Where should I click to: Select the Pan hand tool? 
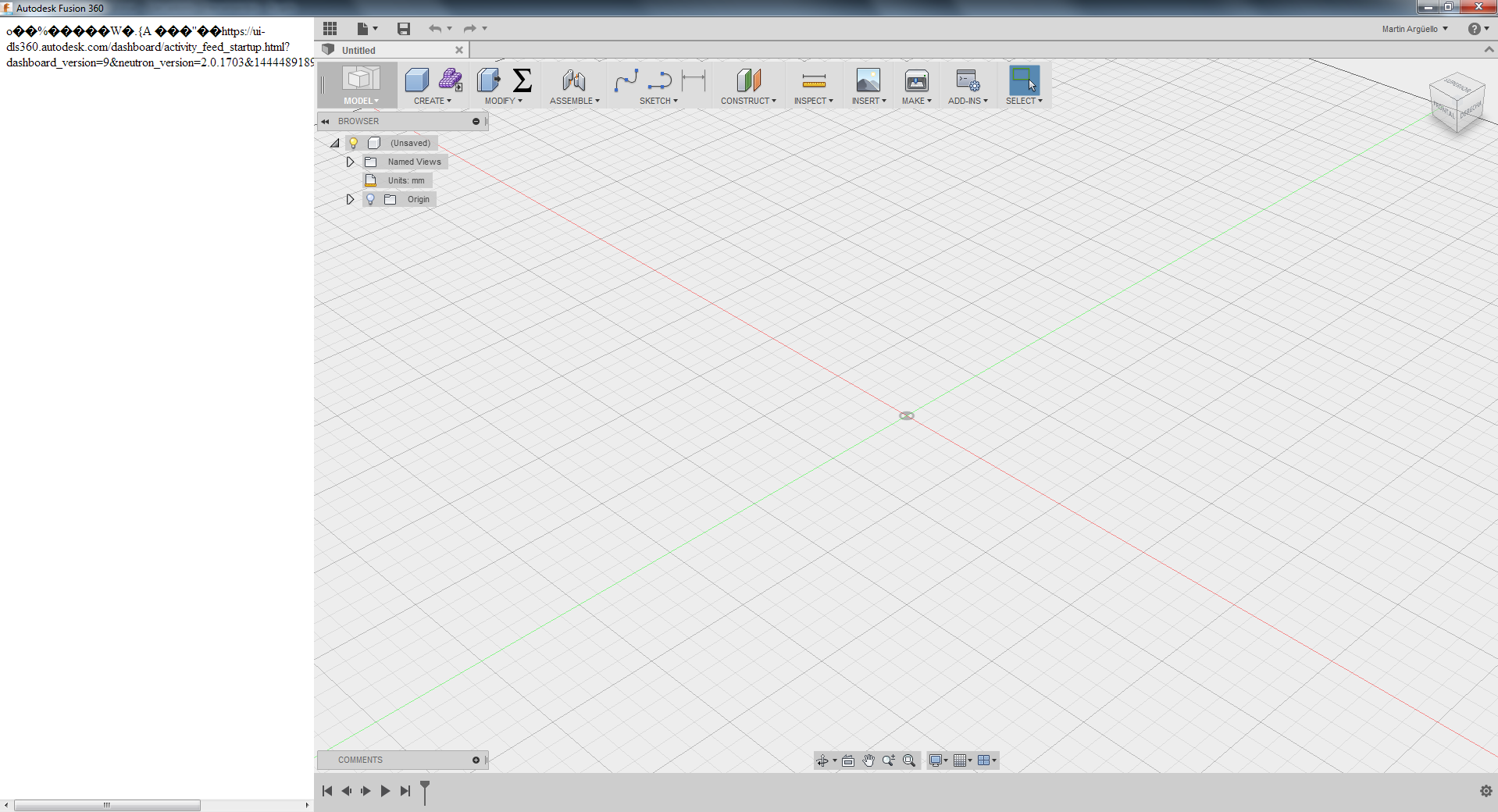pos(868,760)
